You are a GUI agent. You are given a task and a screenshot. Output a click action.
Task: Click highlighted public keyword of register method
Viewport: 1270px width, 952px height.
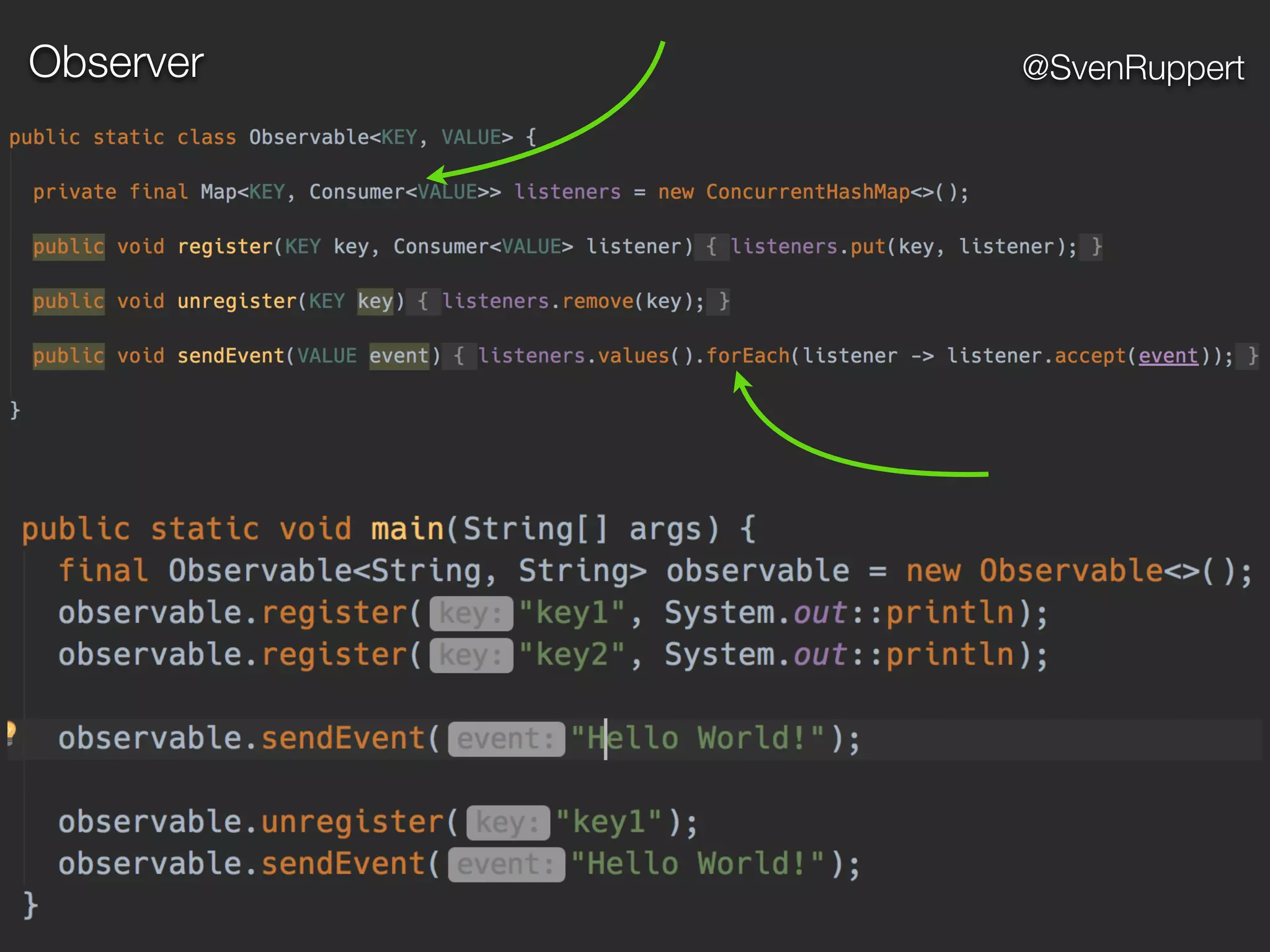point(68,247)
